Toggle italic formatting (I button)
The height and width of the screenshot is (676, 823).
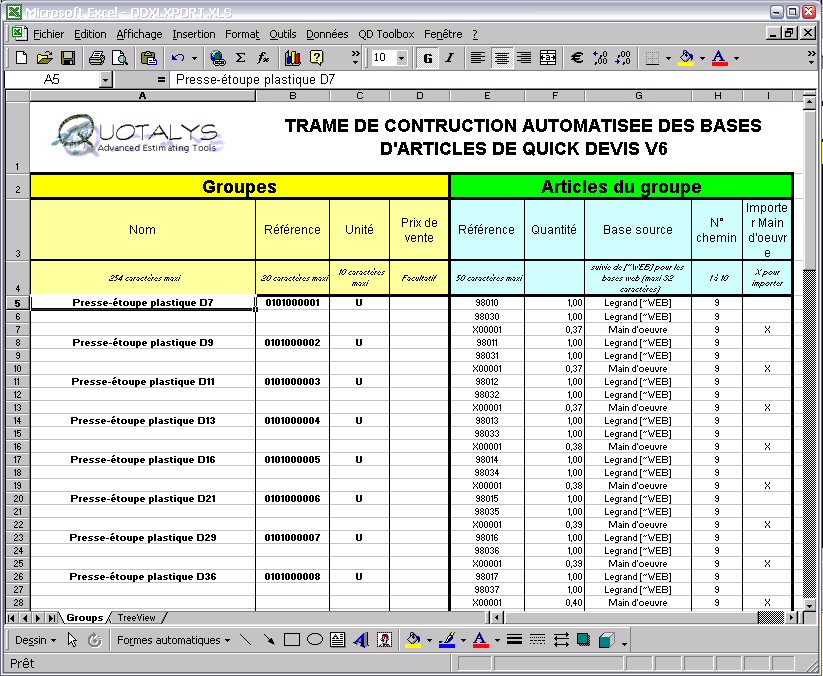(449, 58)
